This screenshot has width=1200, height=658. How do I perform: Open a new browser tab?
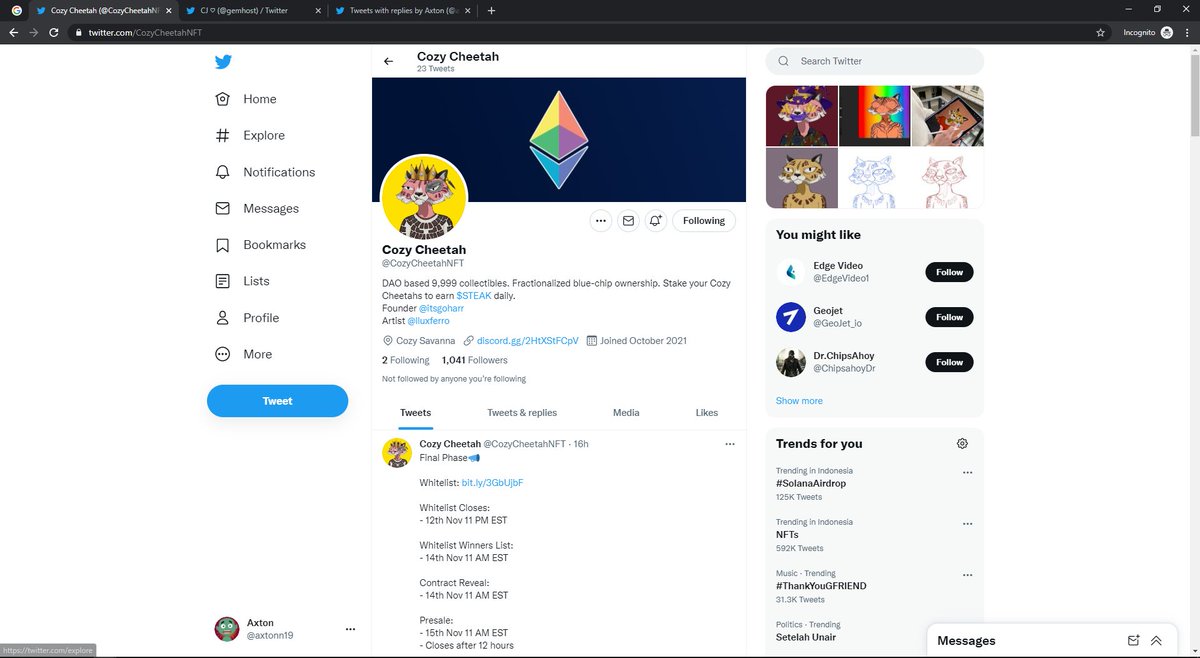click(491, 10)
